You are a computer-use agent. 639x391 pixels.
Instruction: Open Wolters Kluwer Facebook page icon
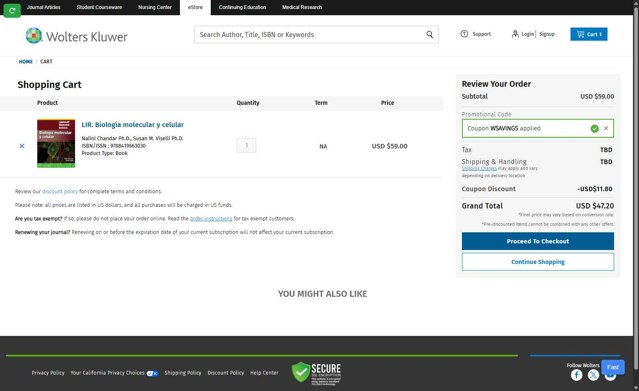576,375
